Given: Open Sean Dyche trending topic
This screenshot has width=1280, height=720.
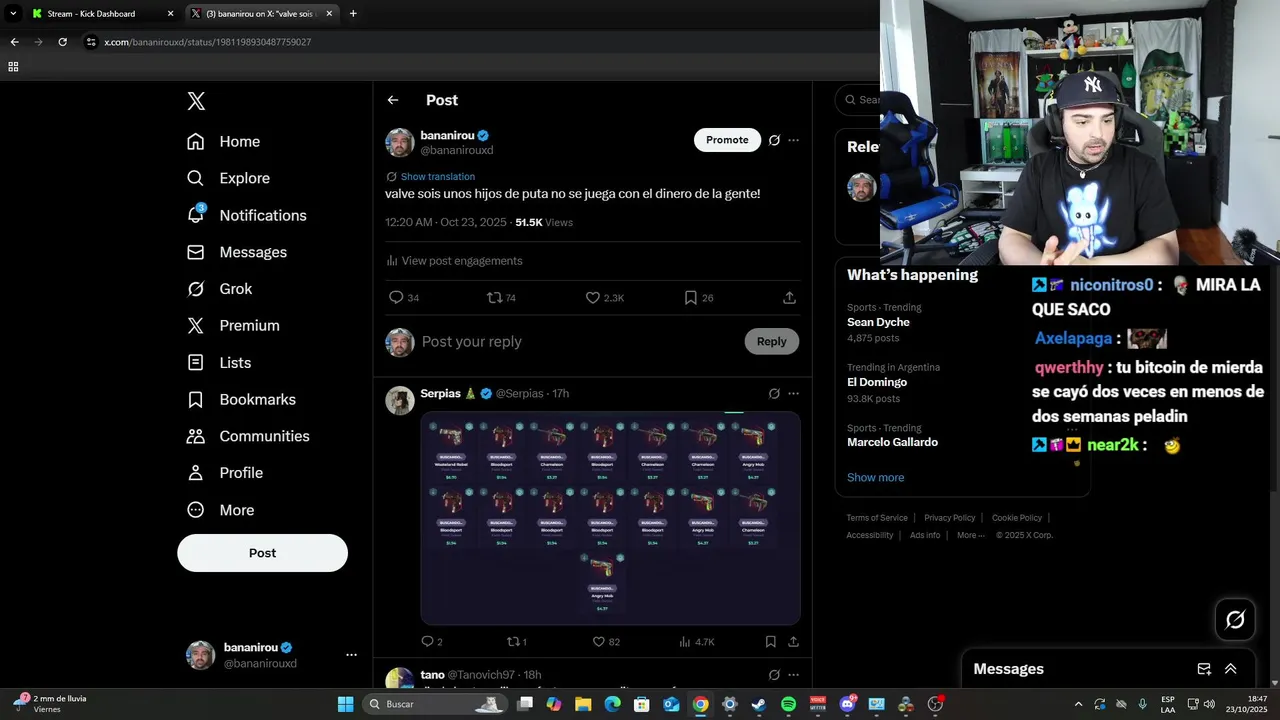Looking at the screenshot, I should coord(880,323).
